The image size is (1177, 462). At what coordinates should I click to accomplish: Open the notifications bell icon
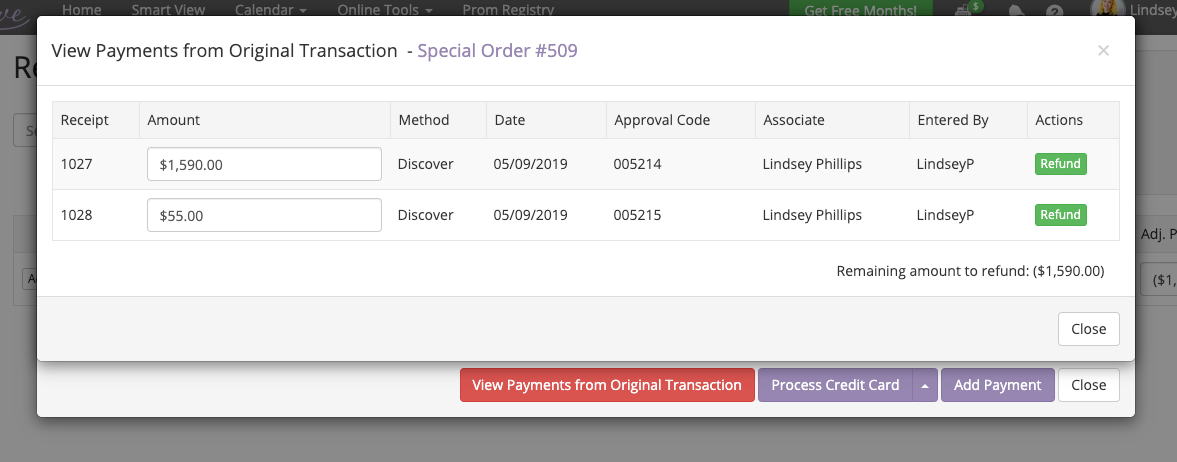pyautogui.click(x=1016, y=11)
